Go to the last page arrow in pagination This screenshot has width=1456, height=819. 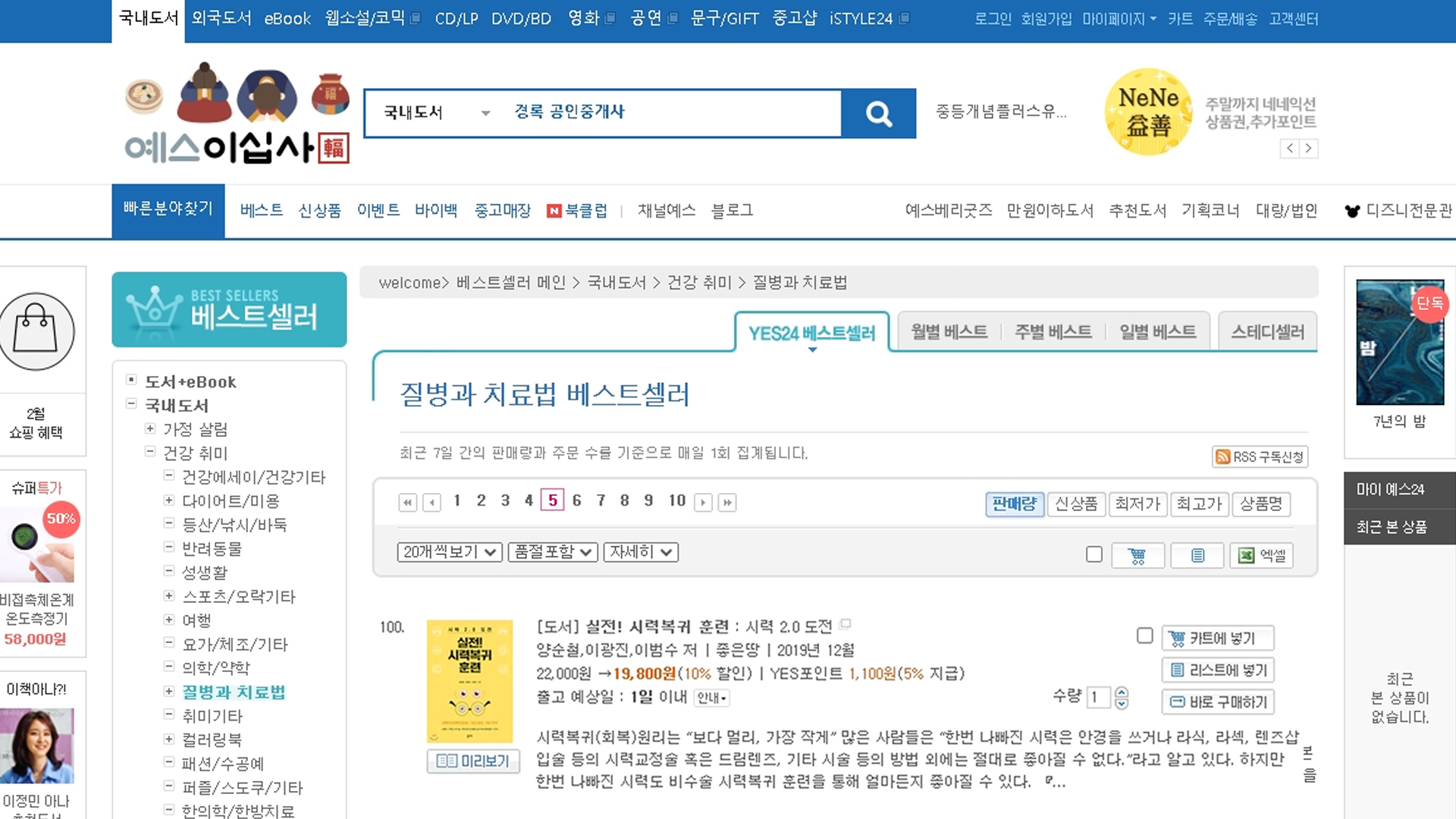(x=727, y=502)
